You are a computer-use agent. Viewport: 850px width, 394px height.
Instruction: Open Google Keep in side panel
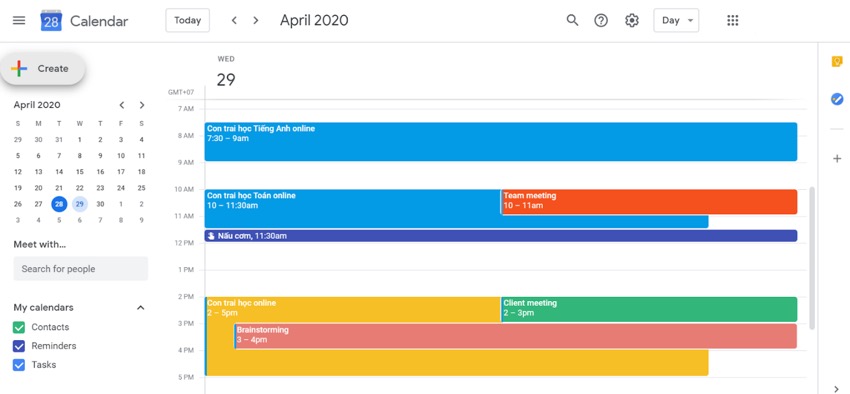(837, 62)
